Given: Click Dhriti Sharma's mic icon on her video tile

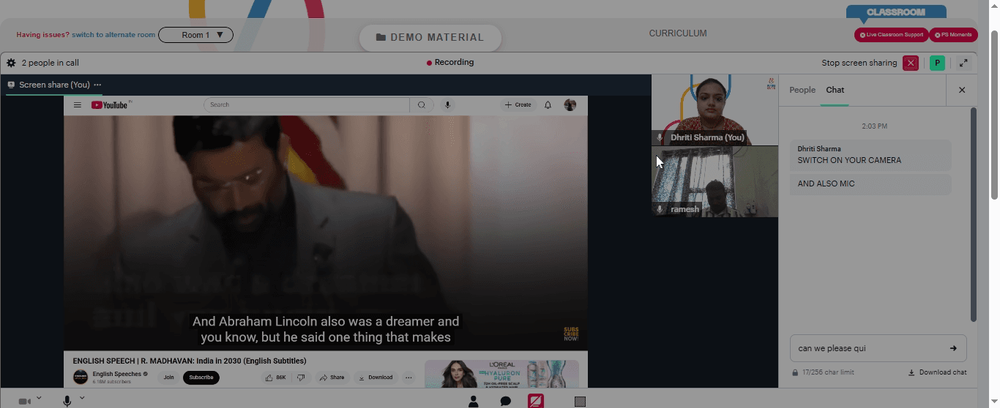Looking at the screenshot, I should 660,138.
